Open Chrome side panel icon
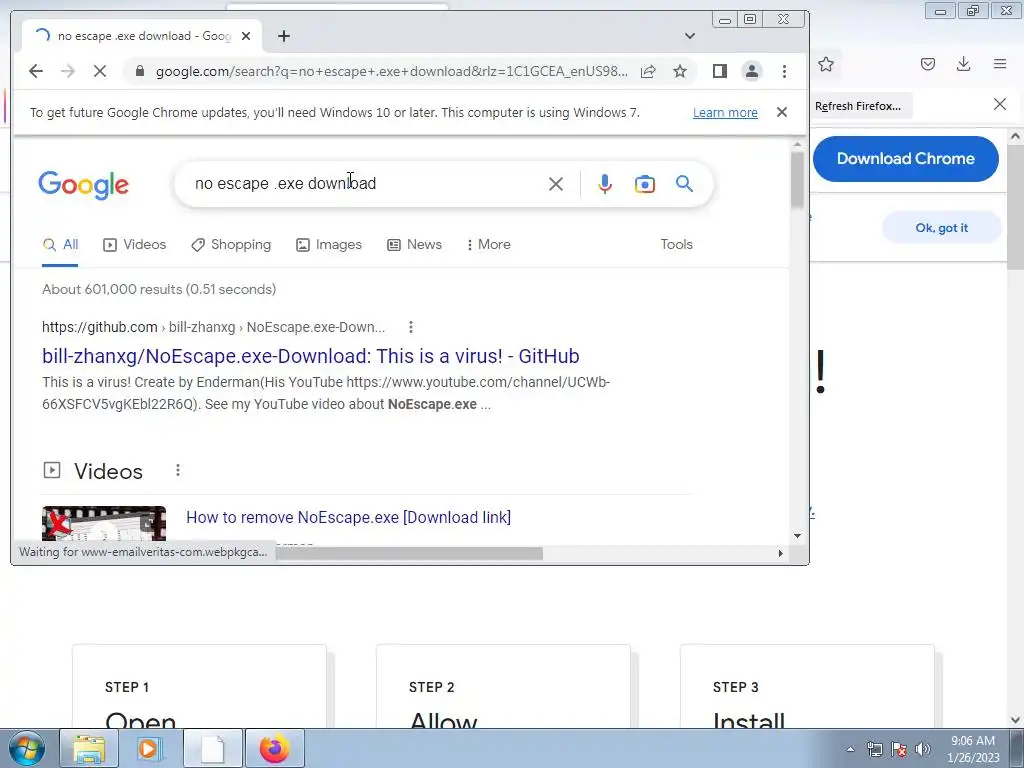This screenshot has width=1024, height=768. 720,71
